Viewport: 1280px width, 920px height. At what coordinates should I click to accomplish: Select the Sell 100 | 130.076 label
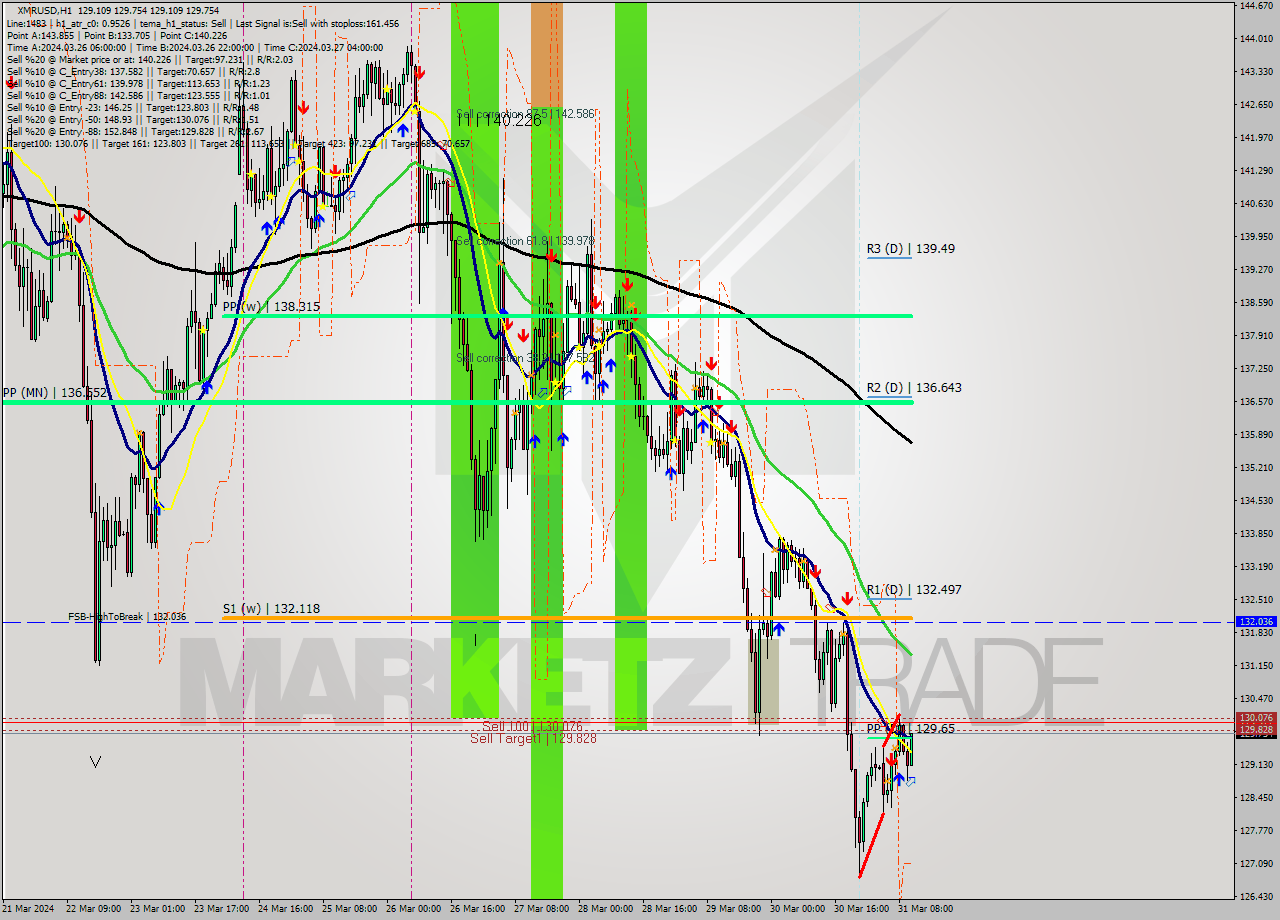coord(532,726)
